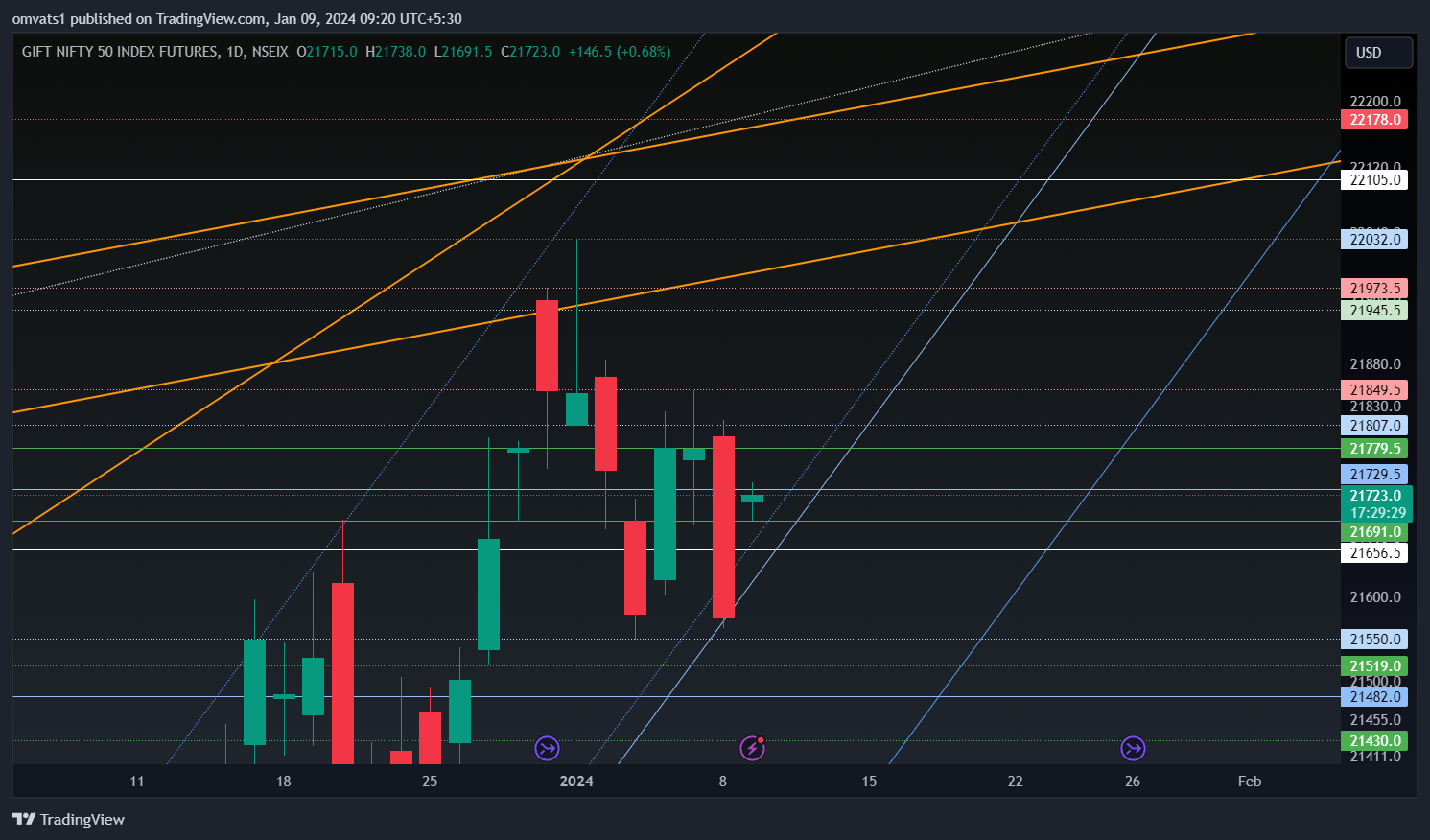Click the date 22 on the time axis

click(1015, 782)
